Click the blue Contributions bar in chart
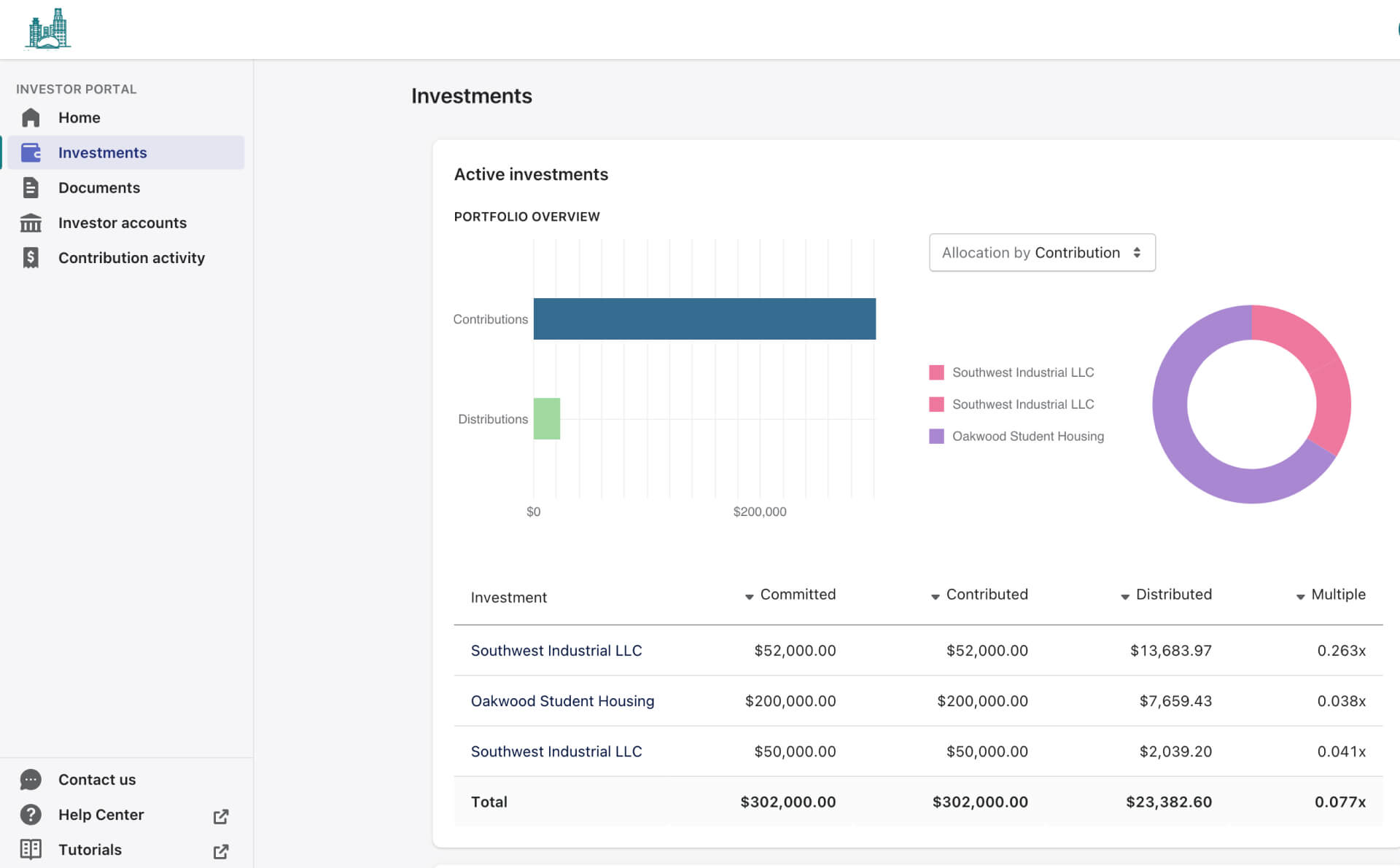1400x868 pixels. pyautogui.click(x=704, y=319)
